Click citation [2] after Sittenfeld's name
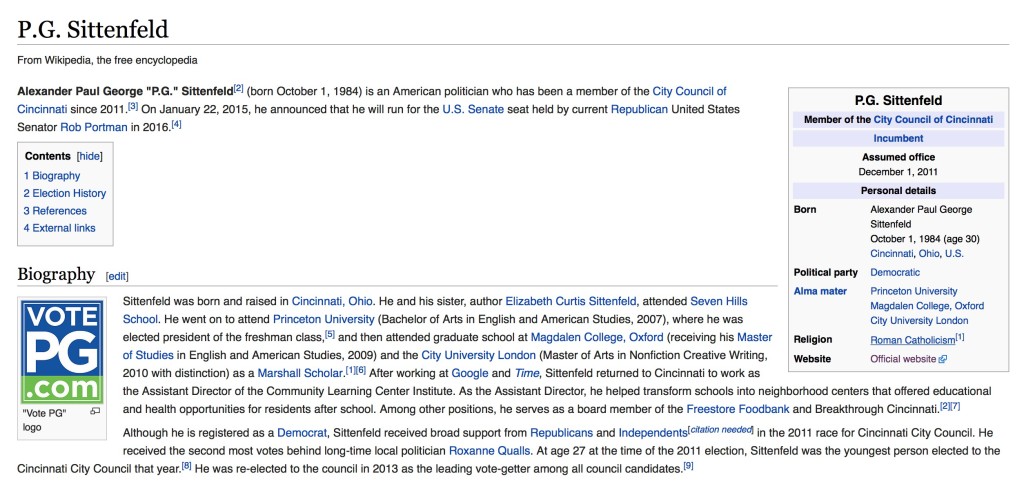This screenshot has width=1024, height=491. pos(238,88)
